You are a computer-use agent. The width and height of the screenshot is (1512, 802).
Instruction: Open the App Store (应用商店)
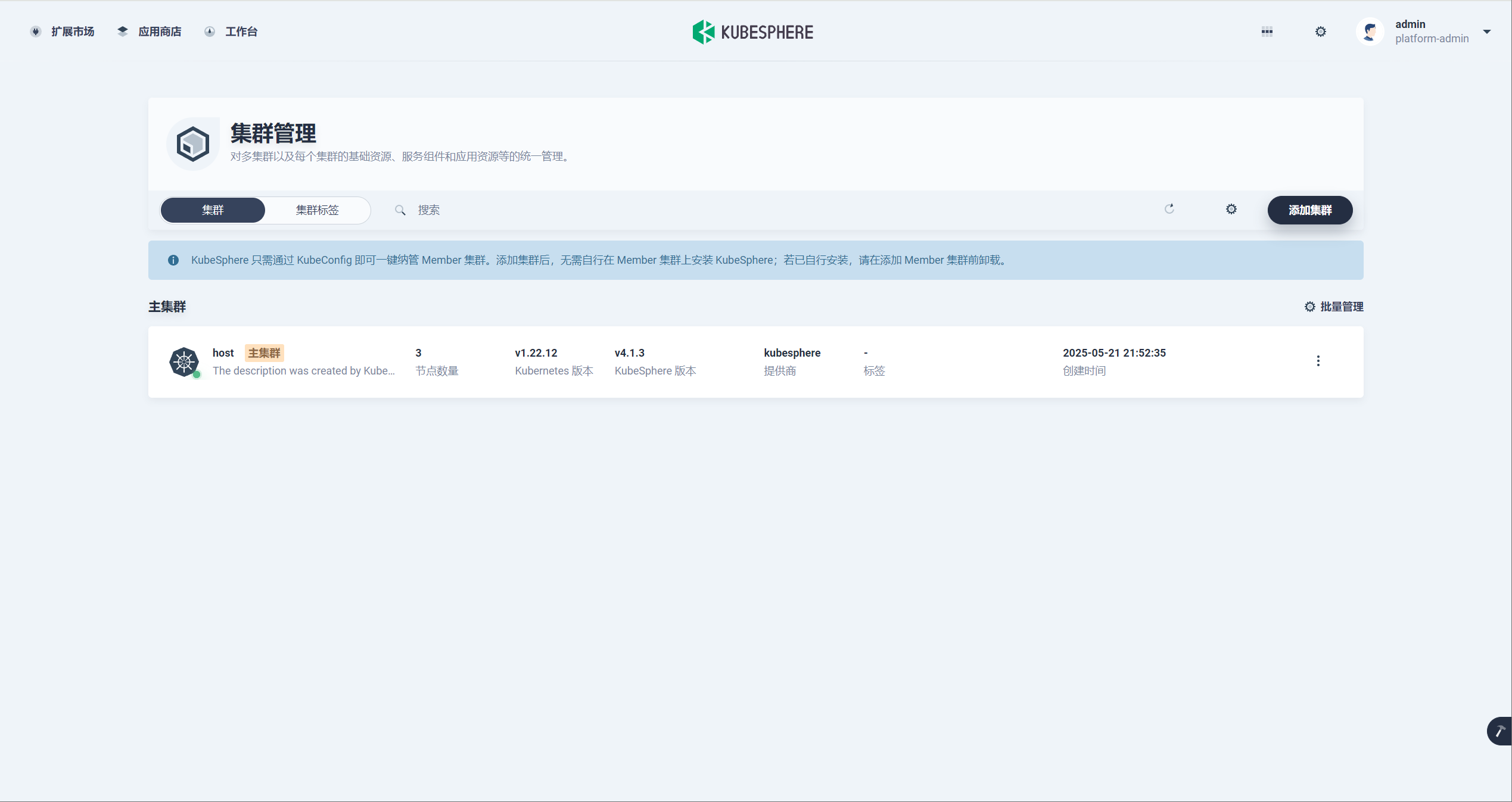click(150, 32)
